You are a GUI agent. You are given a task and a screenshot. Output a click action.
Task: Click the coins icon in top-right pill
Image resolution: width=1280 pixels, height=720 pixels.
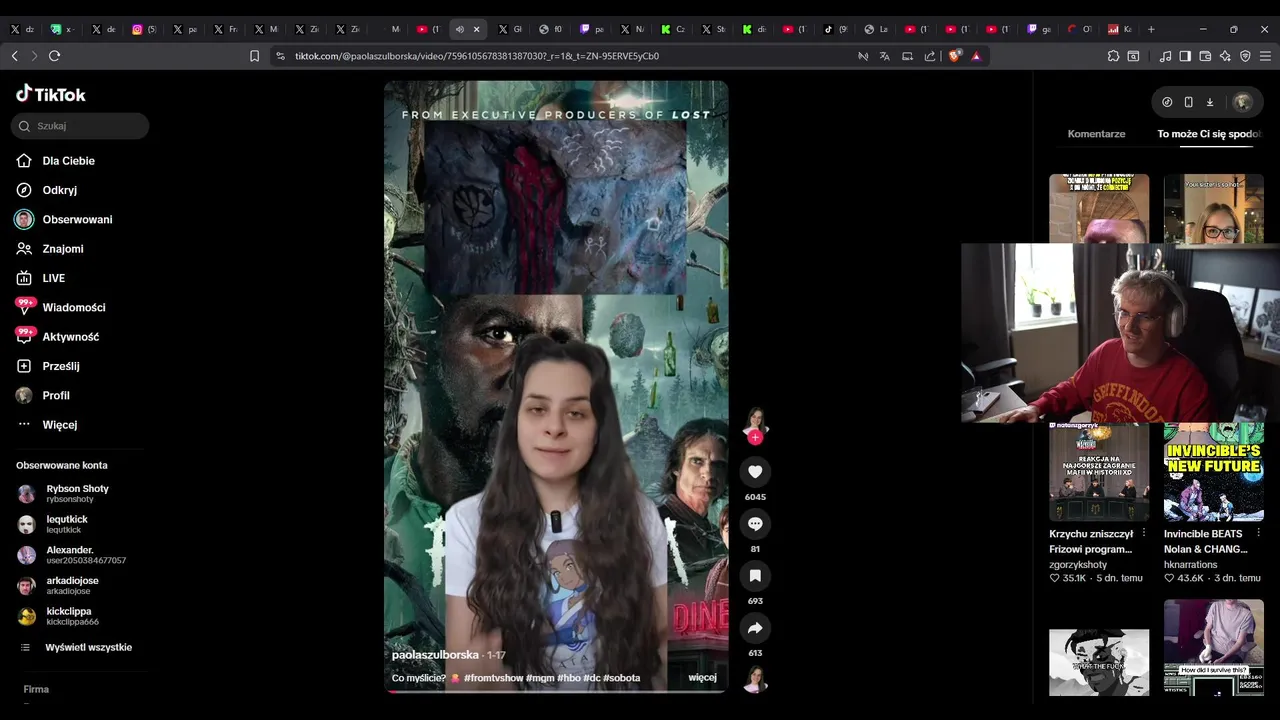click(x=1167, y=102)
